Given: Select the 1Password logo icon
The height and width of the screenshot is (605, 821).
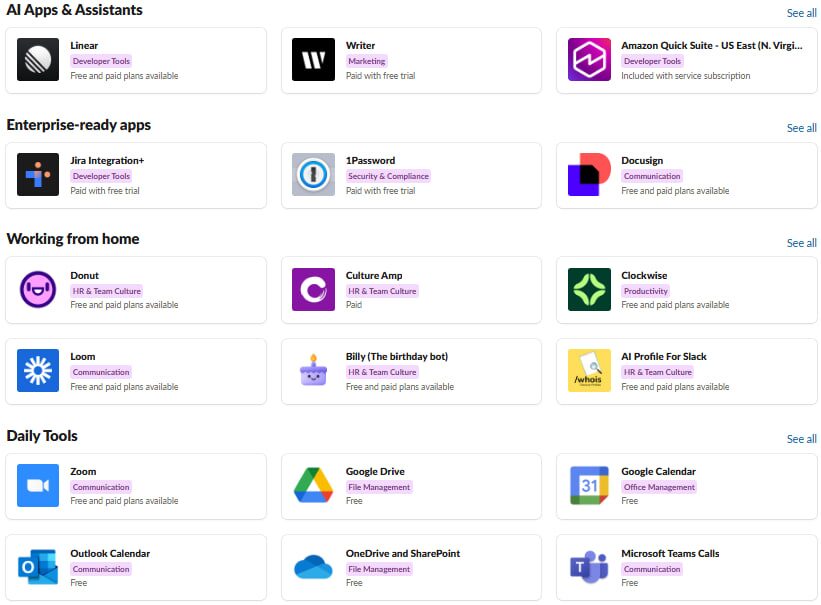Looking at the screenshot, I should 313,175.
